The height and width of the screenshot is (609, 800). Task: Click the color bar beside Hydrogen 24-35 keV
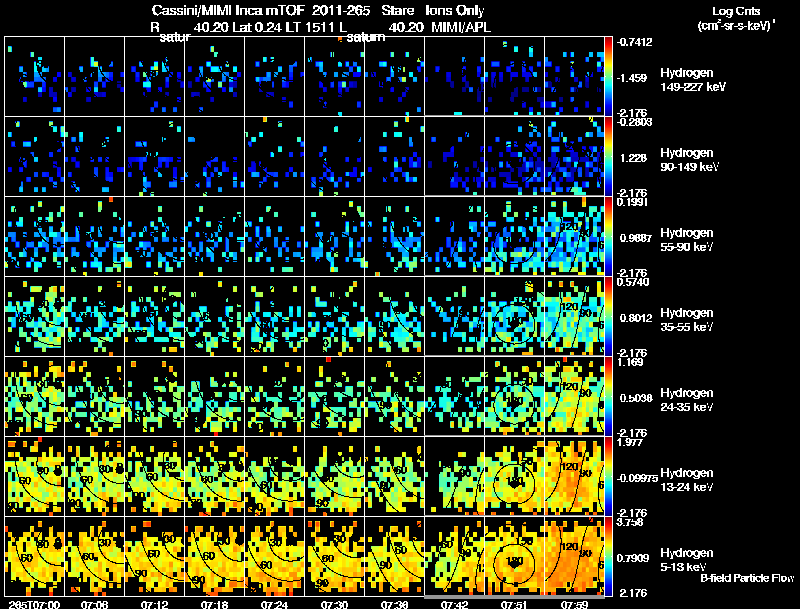[x=608, y=397]
